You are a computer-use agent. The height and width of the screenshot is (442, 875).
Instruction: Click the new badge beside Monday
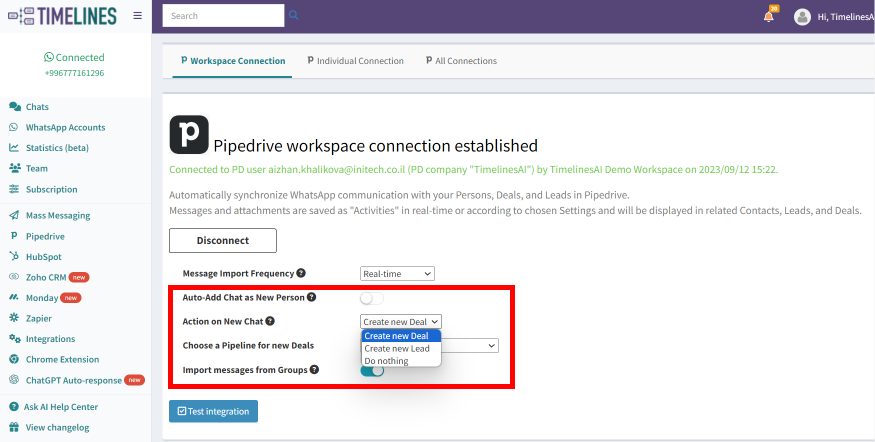(x=71, y=298)
